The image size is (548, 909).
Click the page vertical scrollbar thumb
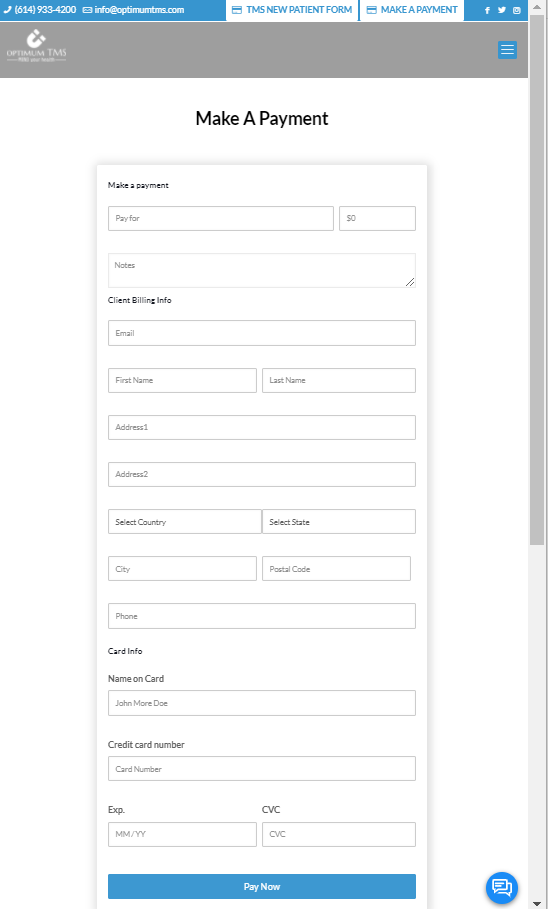pyautogui.click(x=536, y=279)
